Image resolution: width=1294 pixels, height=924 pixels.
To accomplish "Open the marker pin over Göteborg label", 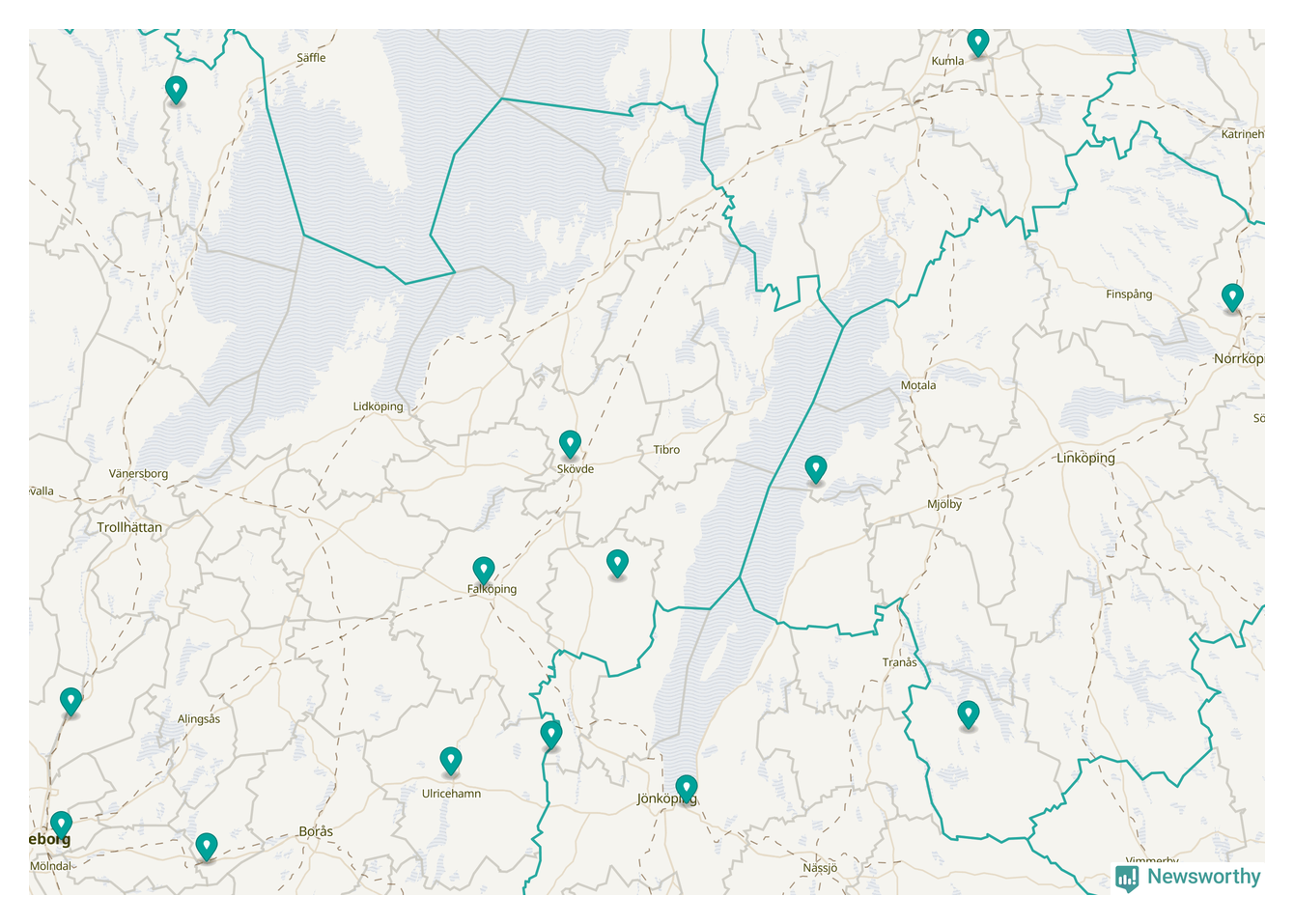I will point(61,825).
